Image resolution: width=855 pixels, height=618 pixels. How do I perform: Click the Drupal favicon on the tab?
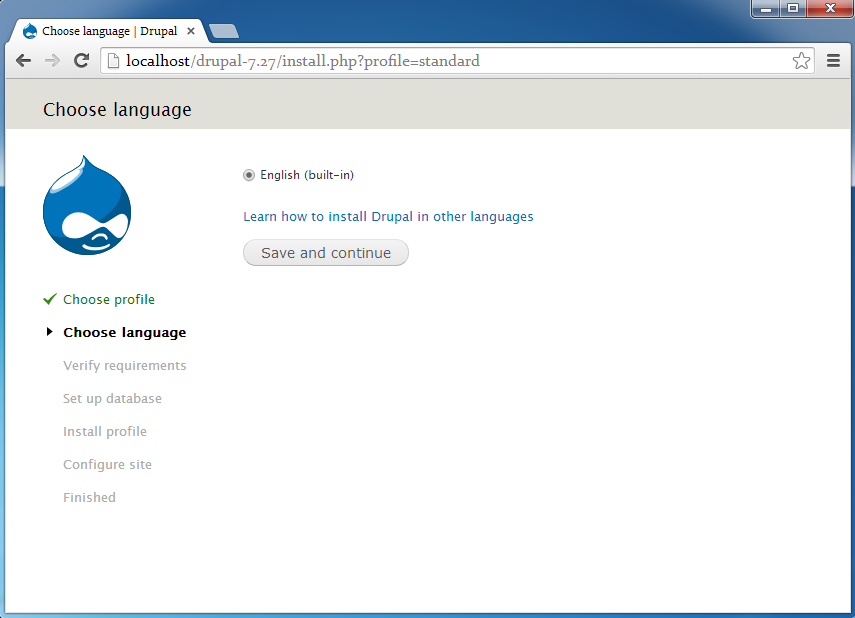coord(30,31)
